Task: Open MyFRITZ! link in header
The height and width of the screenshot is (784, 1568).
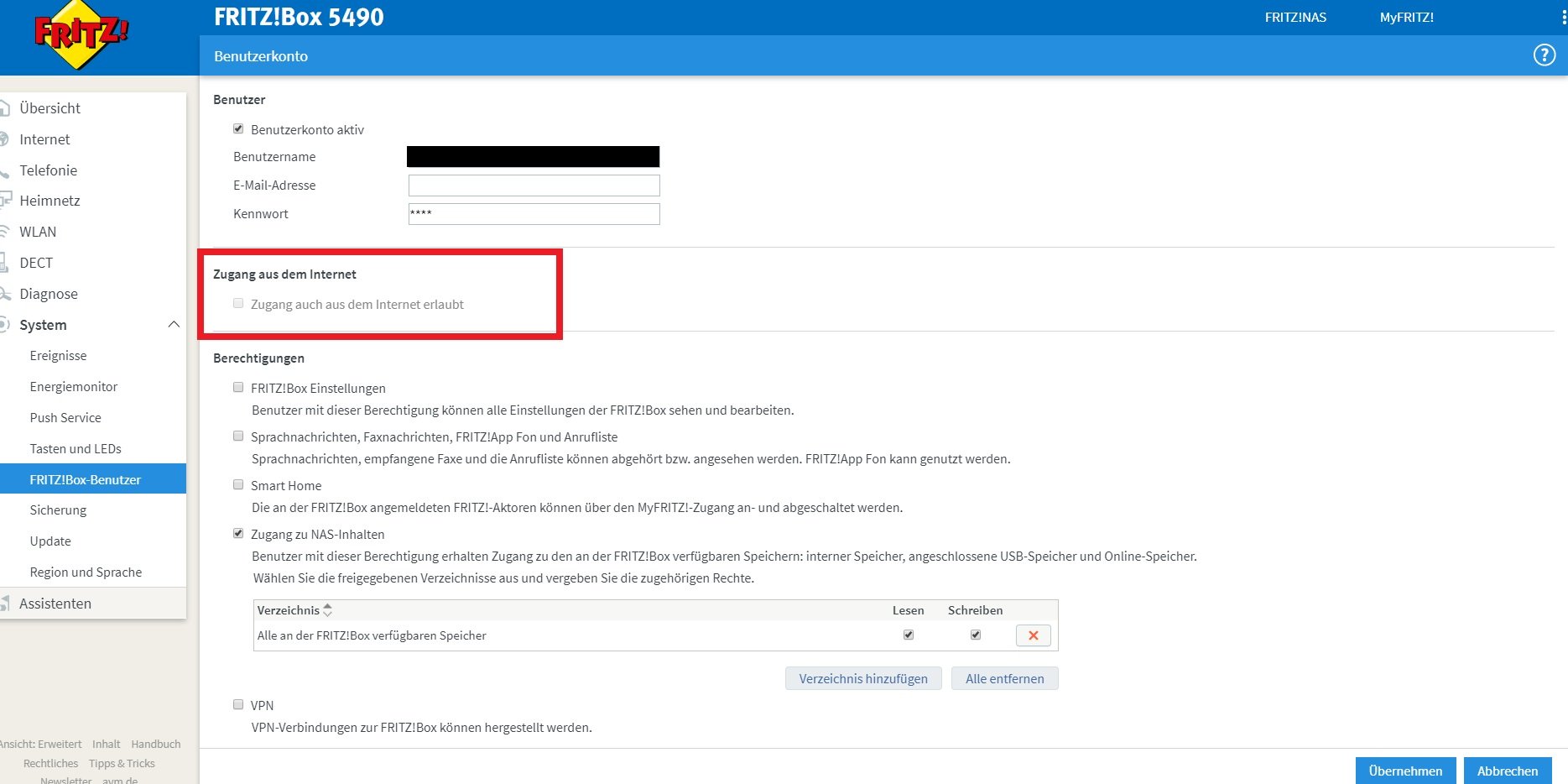Action: 1406,18
